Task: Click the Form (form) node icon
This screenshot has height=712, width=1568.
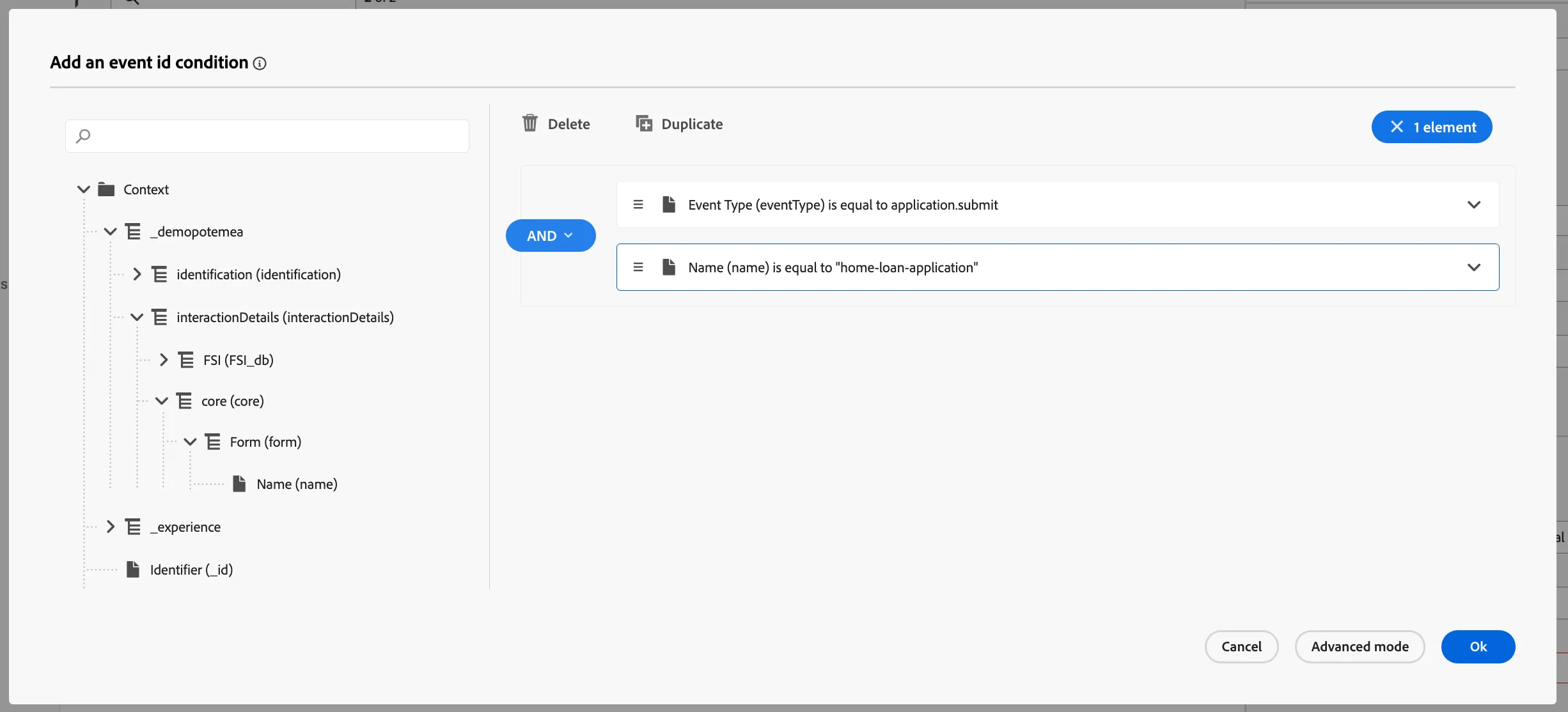Action: 213,442
